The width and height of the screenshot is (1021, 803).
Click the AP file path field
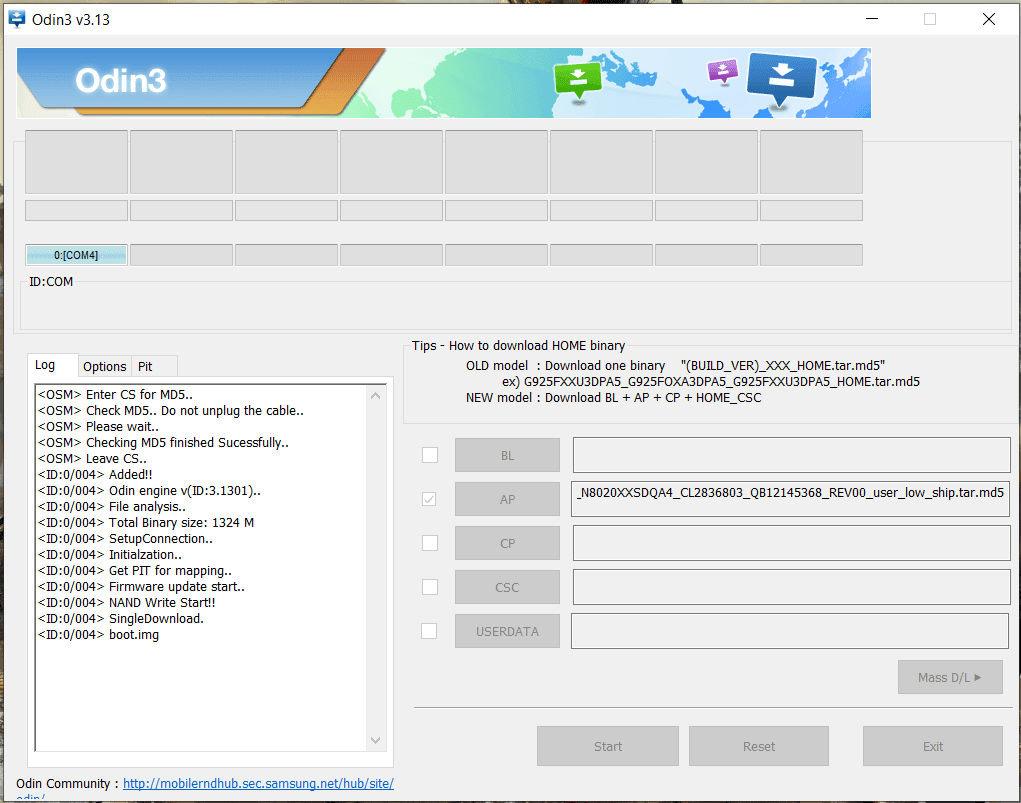tap(790, 499)
